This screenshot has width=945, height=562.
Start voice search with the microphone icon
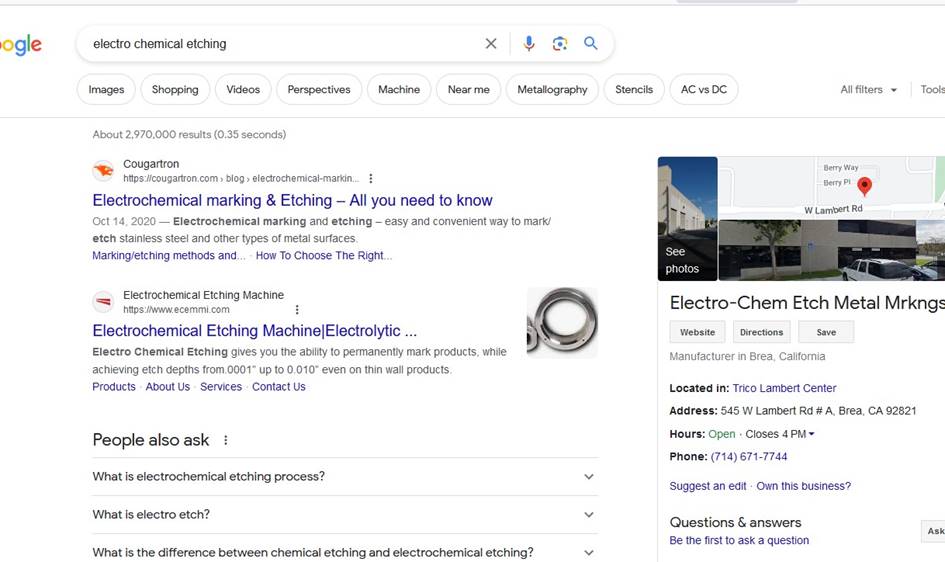(x=529, y=43)
